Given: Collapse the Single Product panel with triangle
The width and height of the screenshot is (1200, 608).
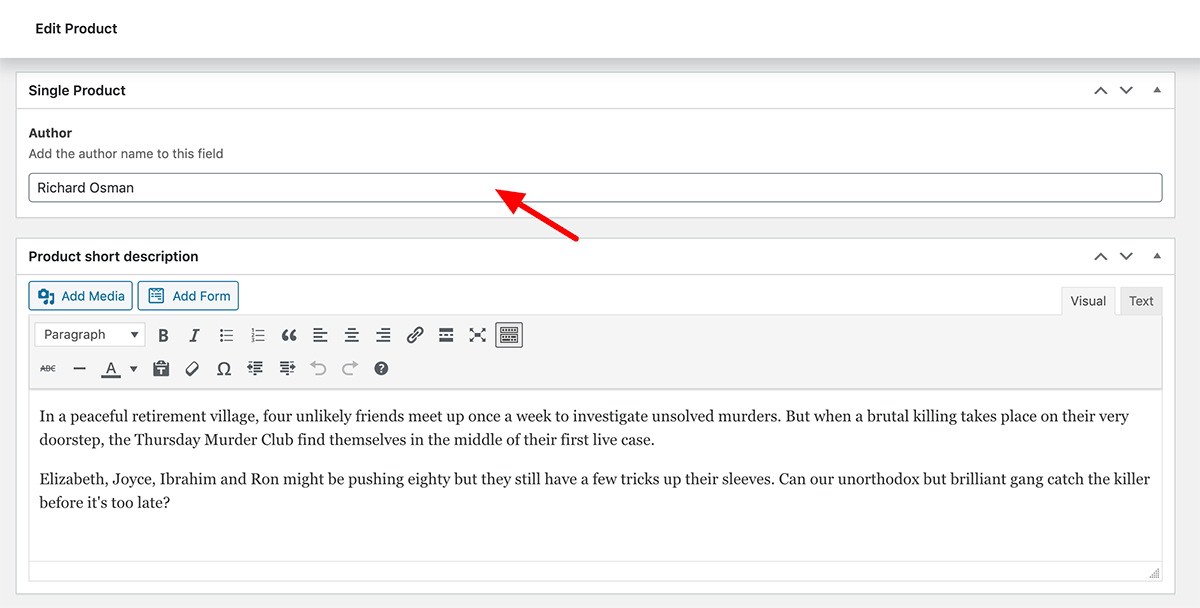Looking at the screenshot, I should pyautogui.click(x=1157, y=90).
